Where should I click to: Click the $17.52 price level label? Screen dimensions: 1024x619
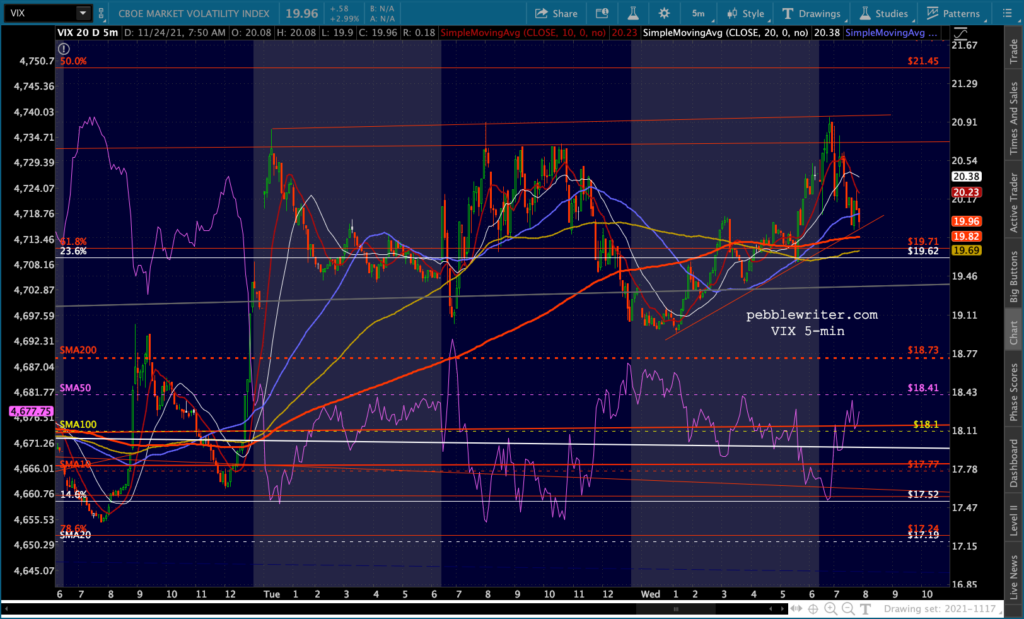point(923,494)
